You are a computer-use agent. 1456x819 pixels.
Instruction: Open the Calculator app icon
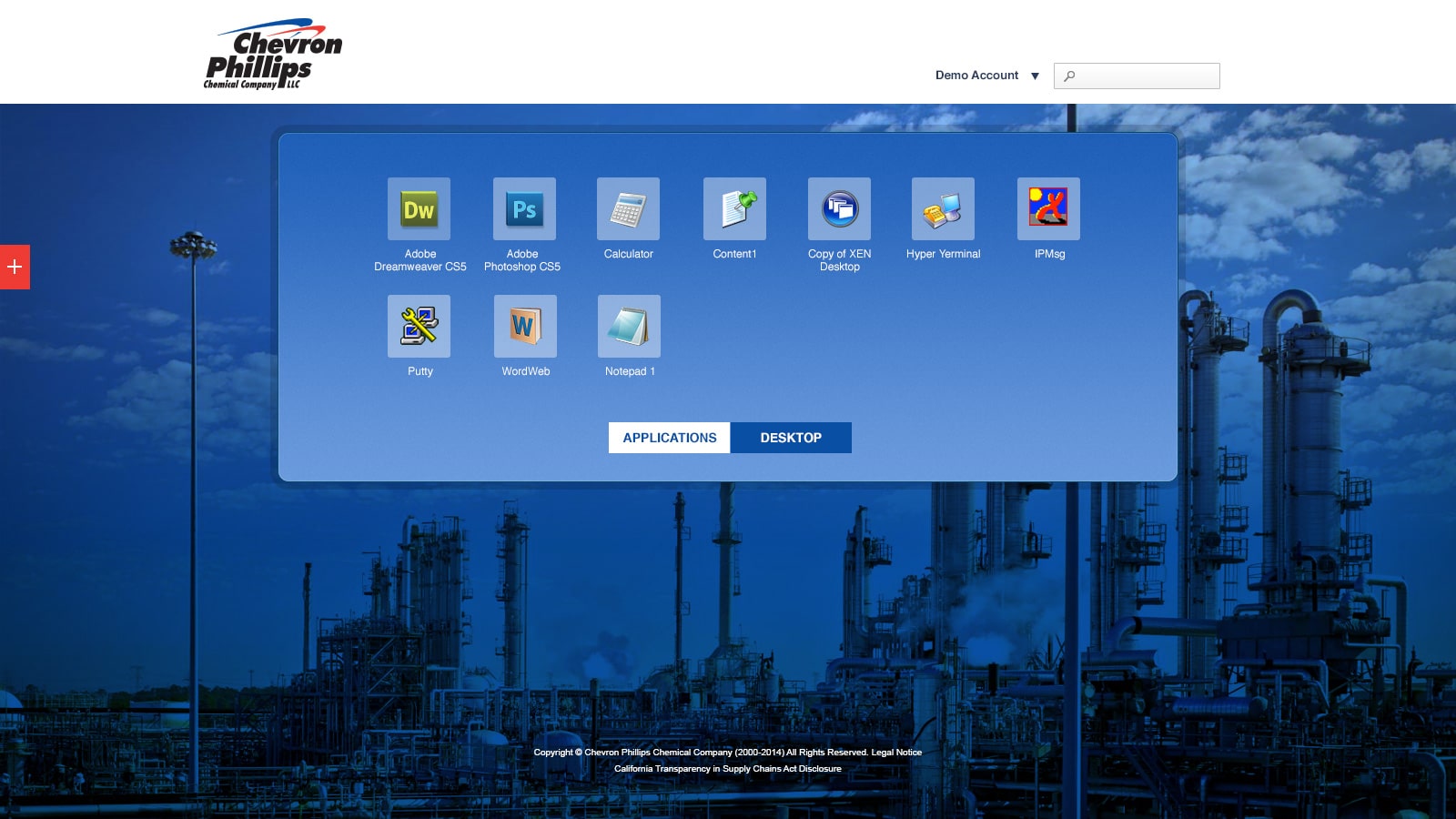(628, 208)
